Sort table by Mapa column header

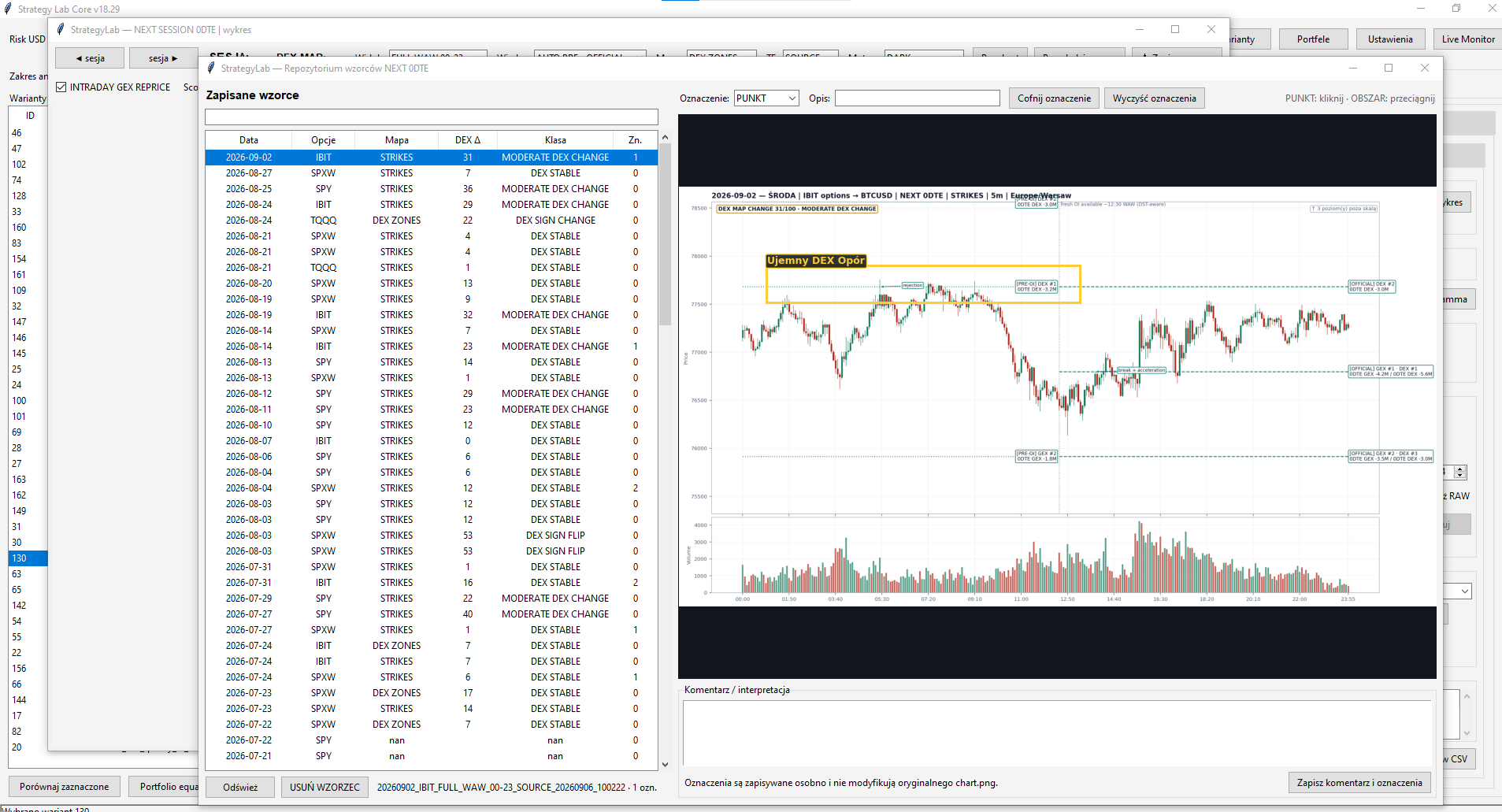397,140
